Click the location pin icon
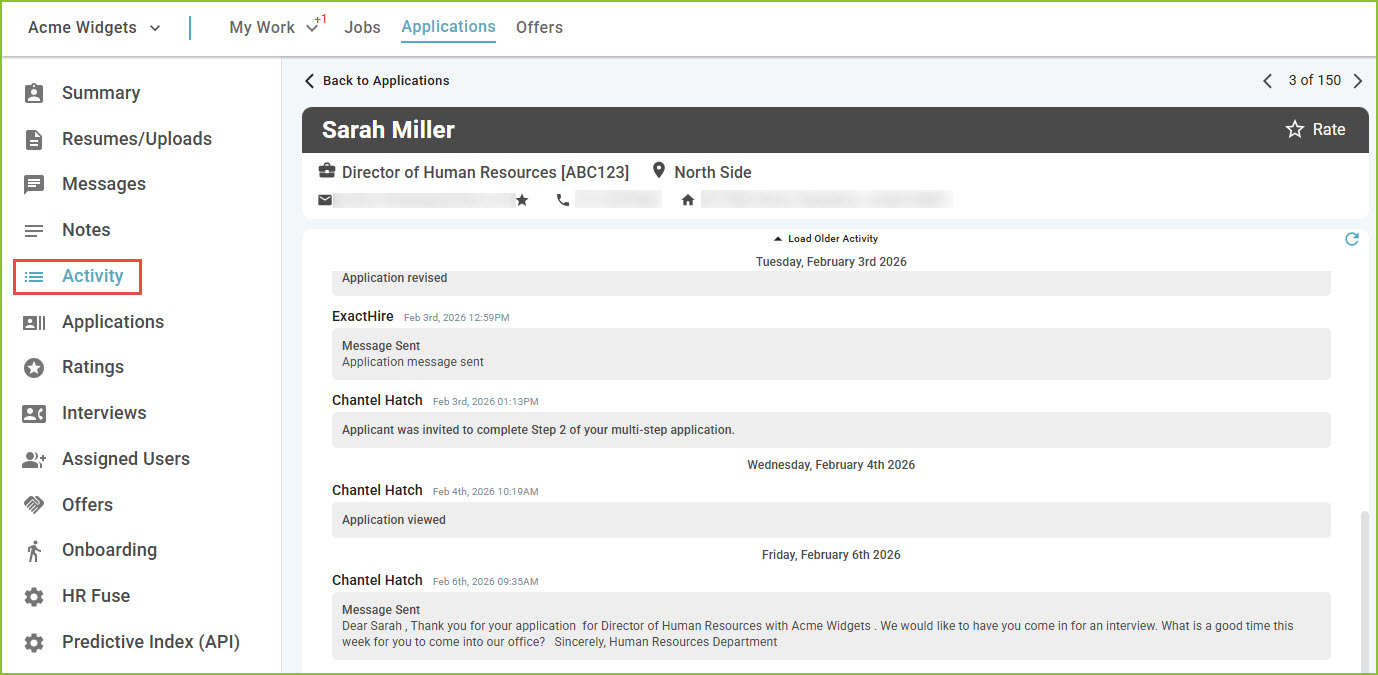This screenshot has width=1378, height=675. 659,171
